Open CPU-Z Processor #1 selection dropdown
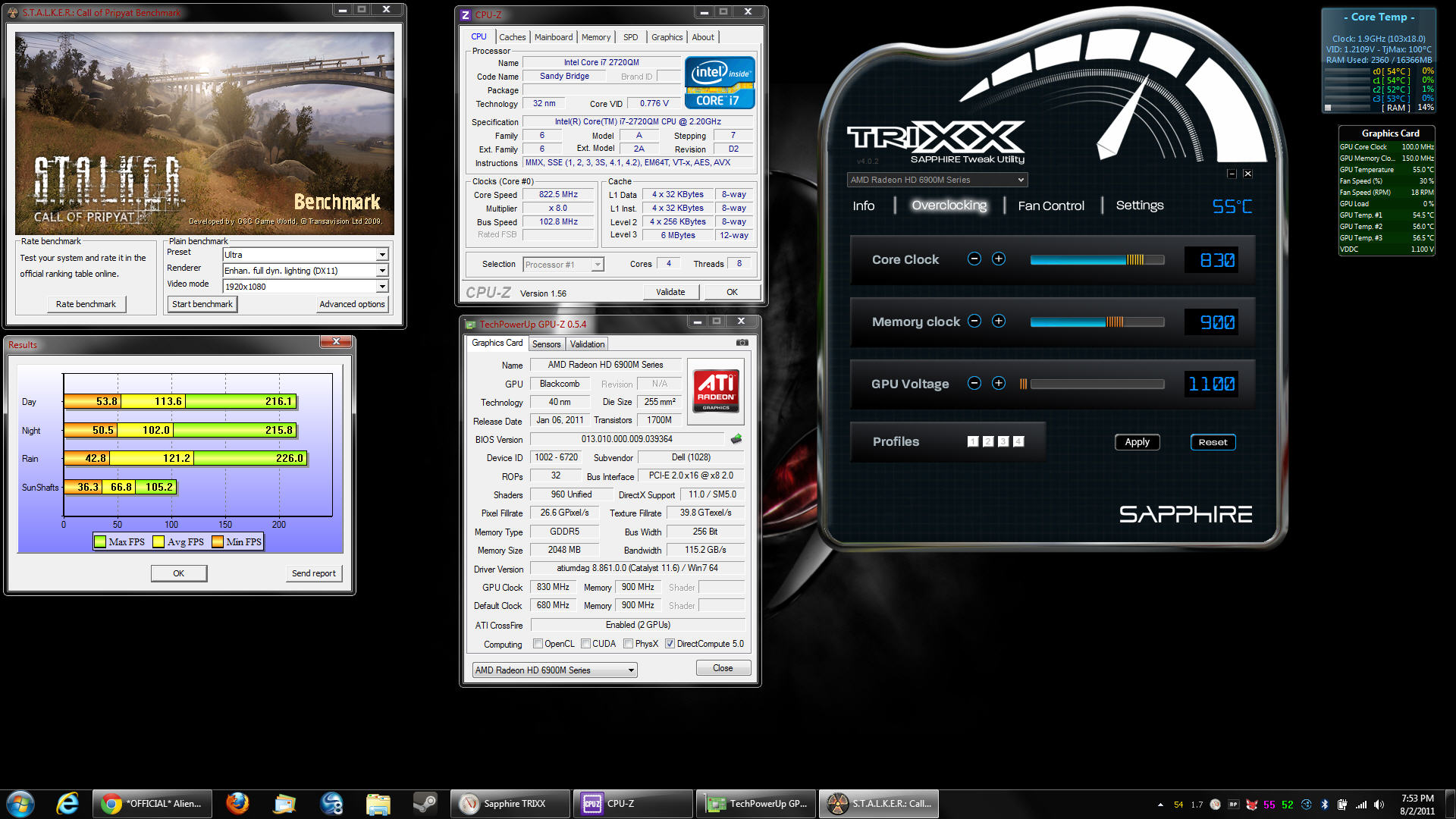 pos(563,265)
